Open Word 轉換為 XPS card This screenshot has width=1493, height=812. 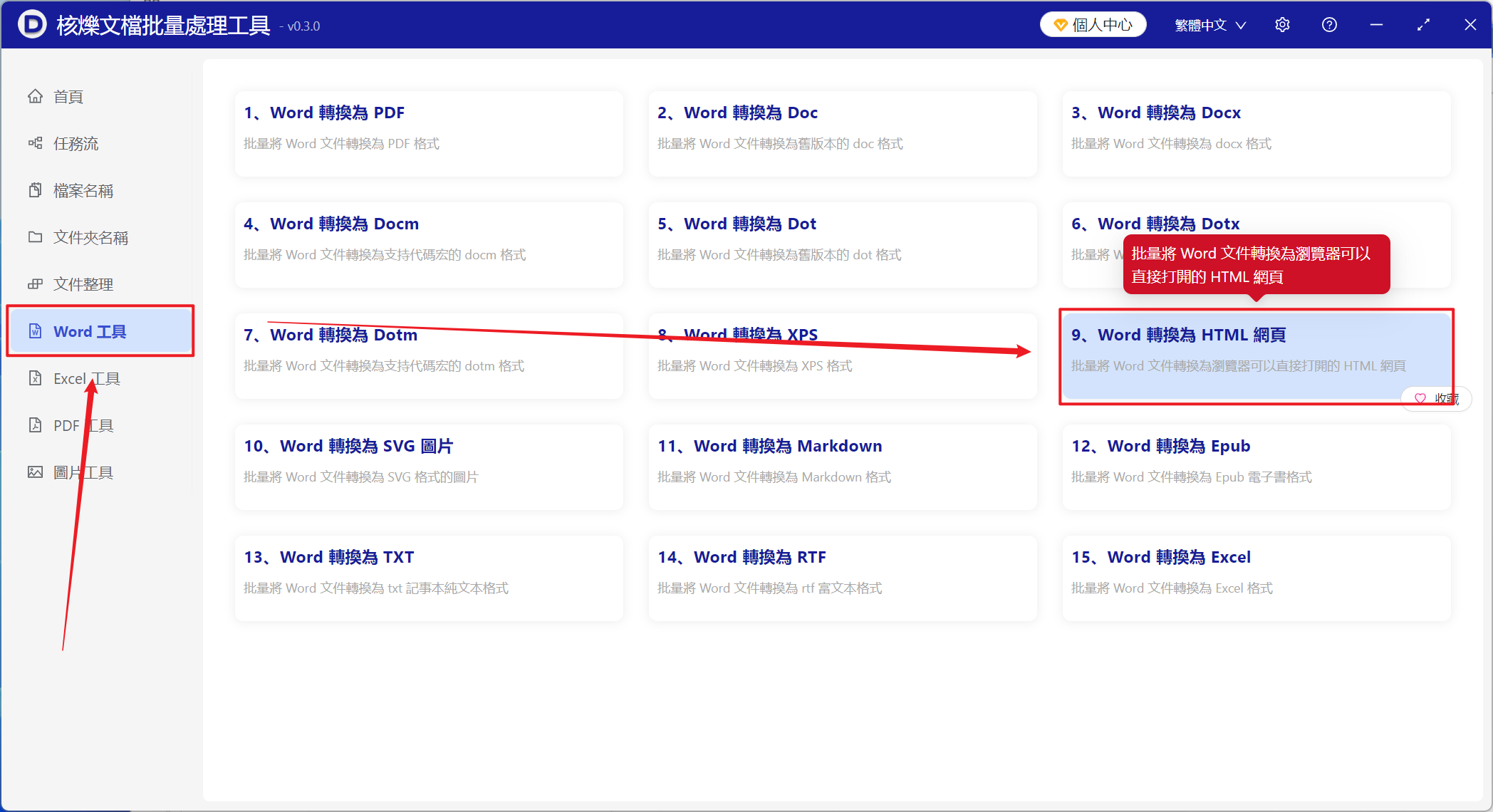[x=843, y=355]
